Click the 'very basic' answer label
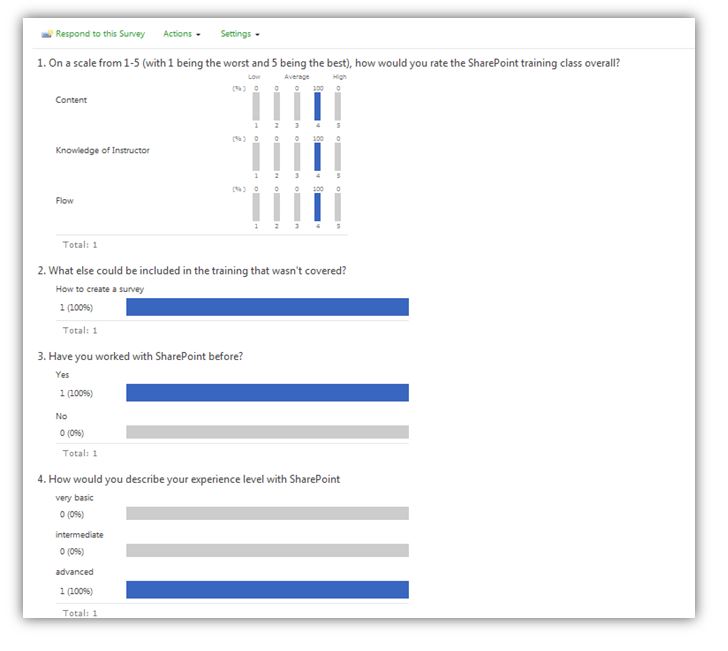This screenshot has width=728, height=651. coord(74,498)
